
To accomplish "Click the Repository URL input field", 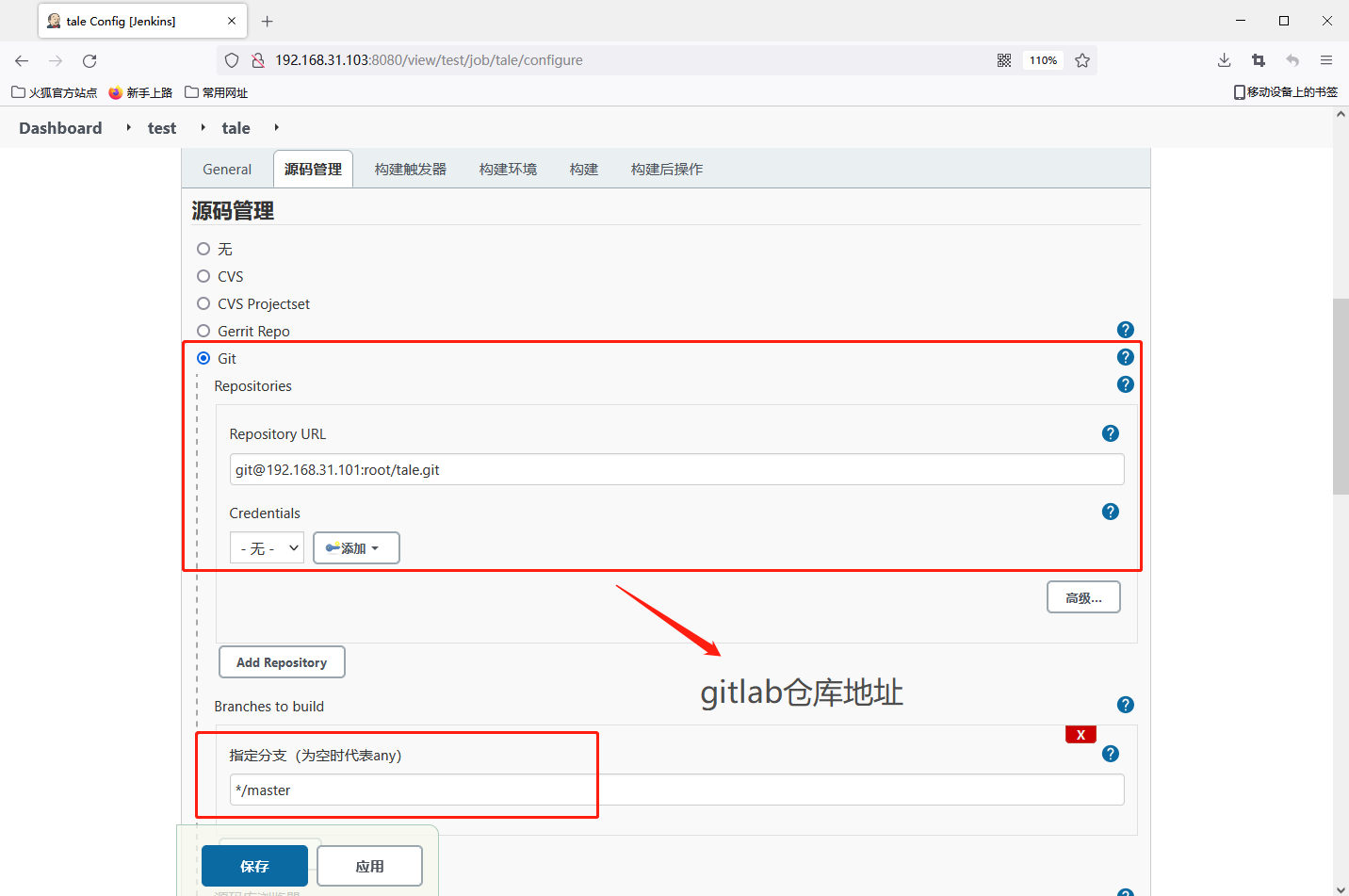I will [676, 470].
